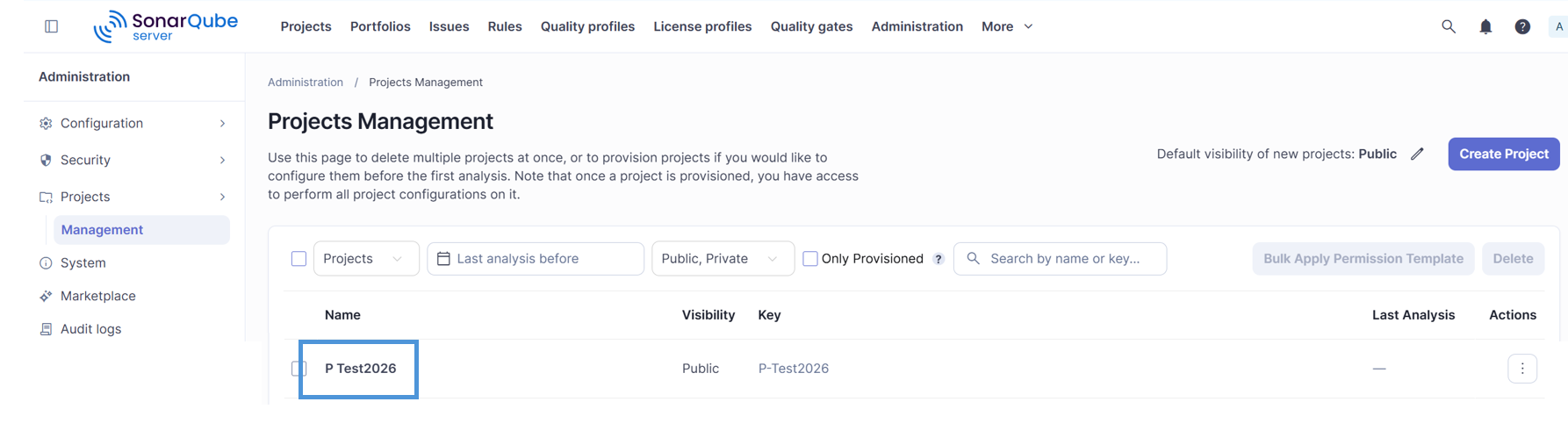Edit default visibility with the pencil icon
This screenshot has width=1568, height=445.
tap(1417, 154)
